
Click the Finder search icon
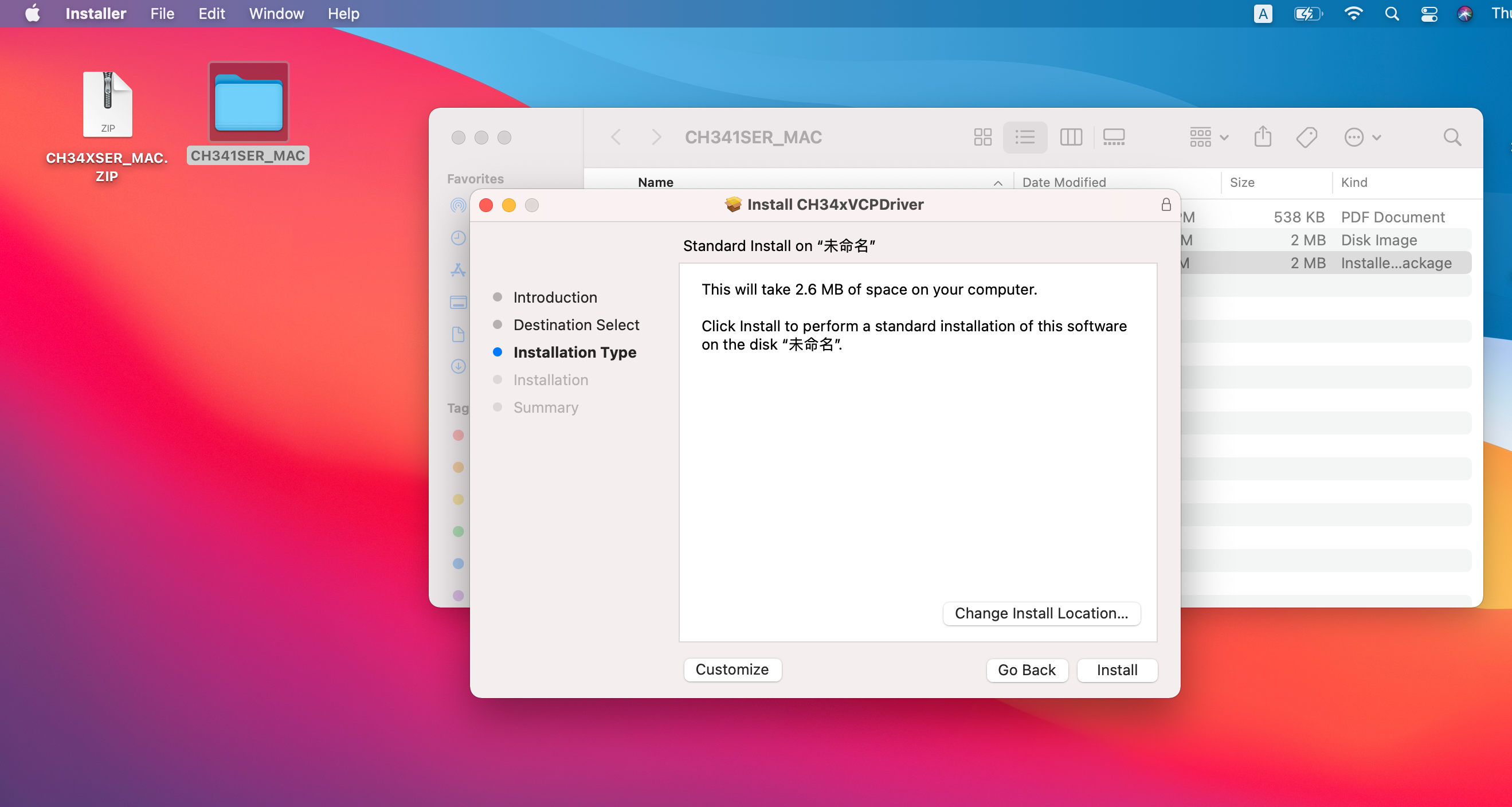pos(1452,137)
